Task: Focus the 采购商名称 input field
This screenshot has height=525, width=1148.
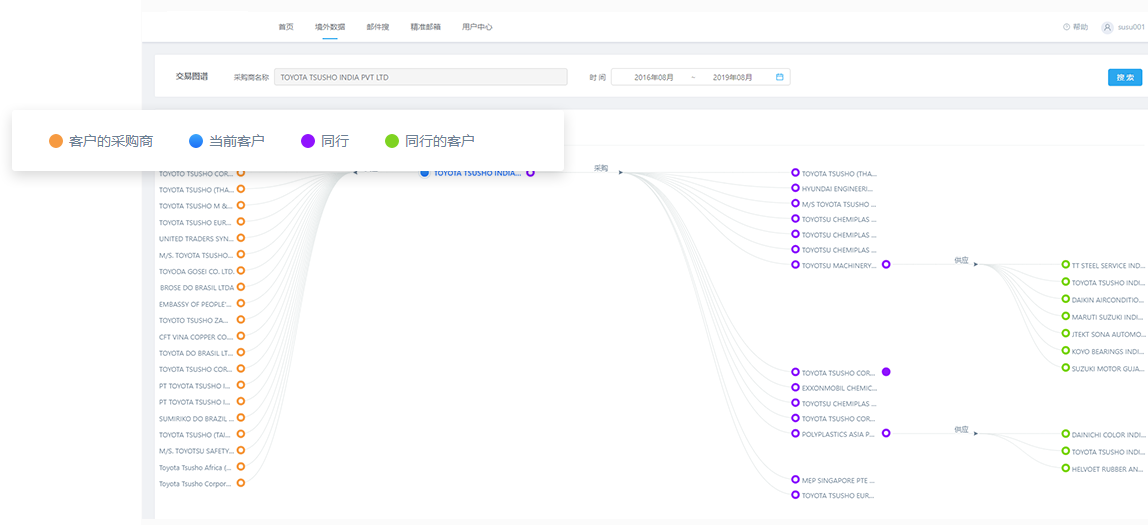Action: pyautogui.click(x=420, y=77)
